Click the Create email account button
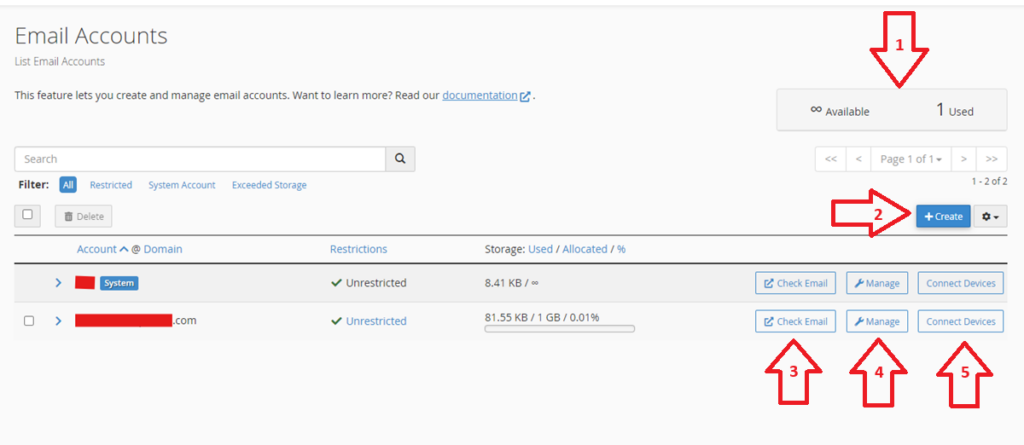Screen dimensions: 1024x445 (x=943, y=216)
